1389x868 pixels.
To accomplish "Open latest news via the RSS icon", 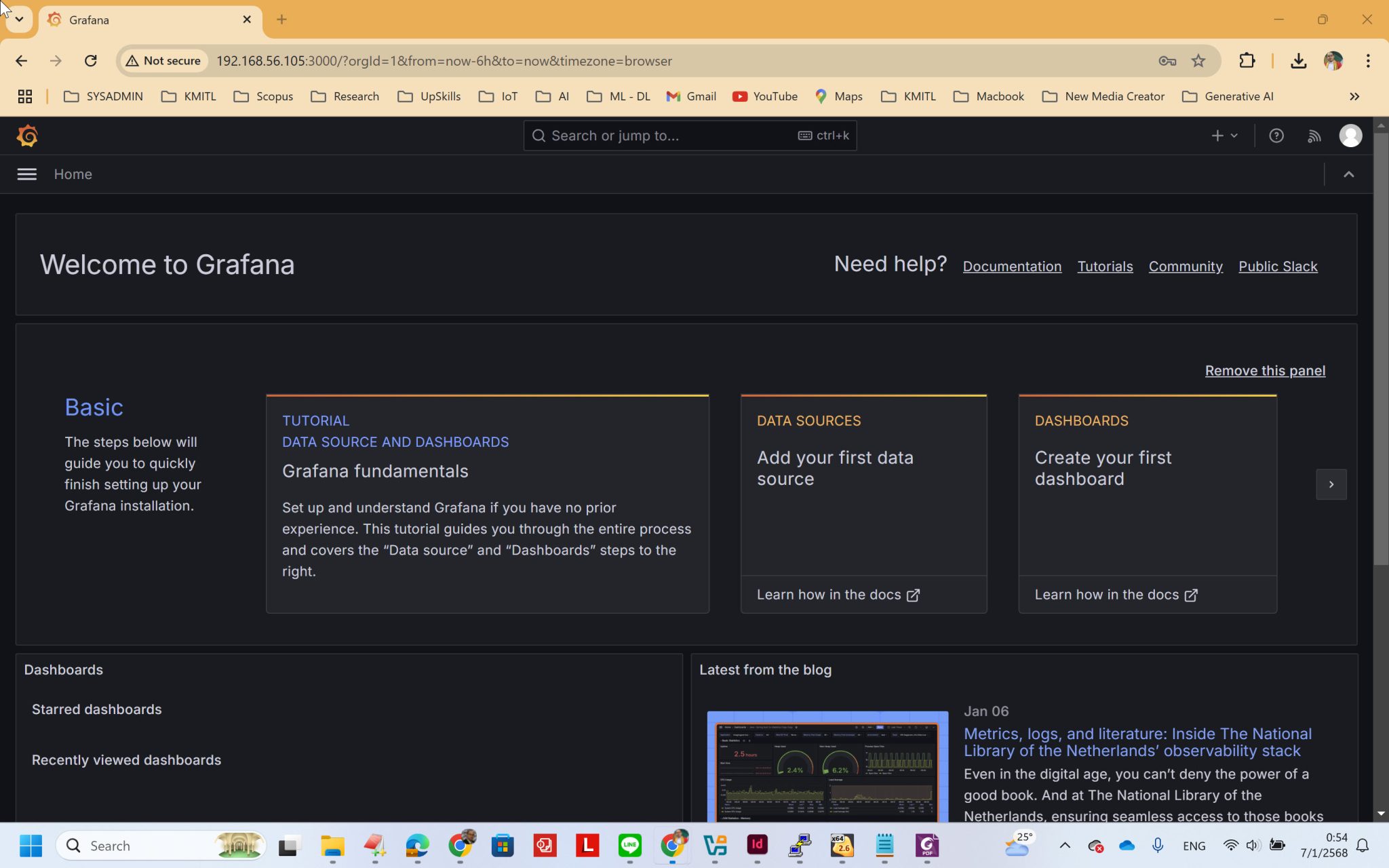I will tap(1314, 136).
